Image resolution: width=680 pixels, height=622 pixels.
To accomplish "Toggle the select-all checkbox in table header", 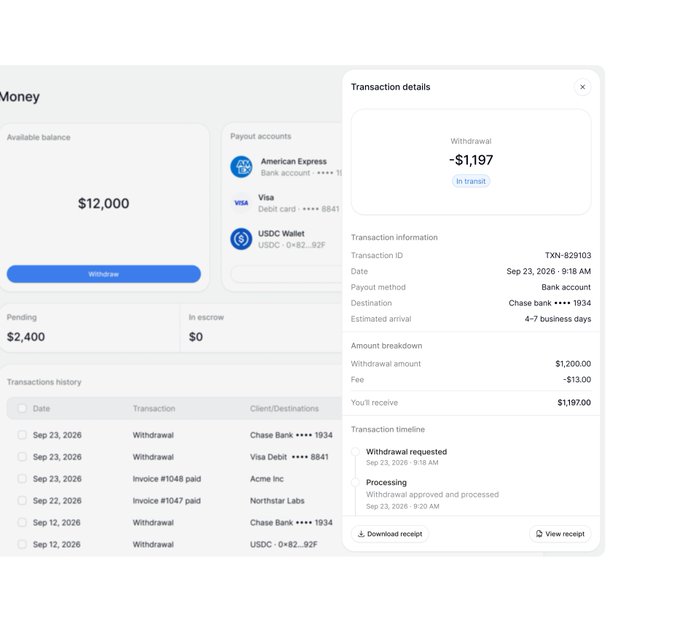I will 22,409.
